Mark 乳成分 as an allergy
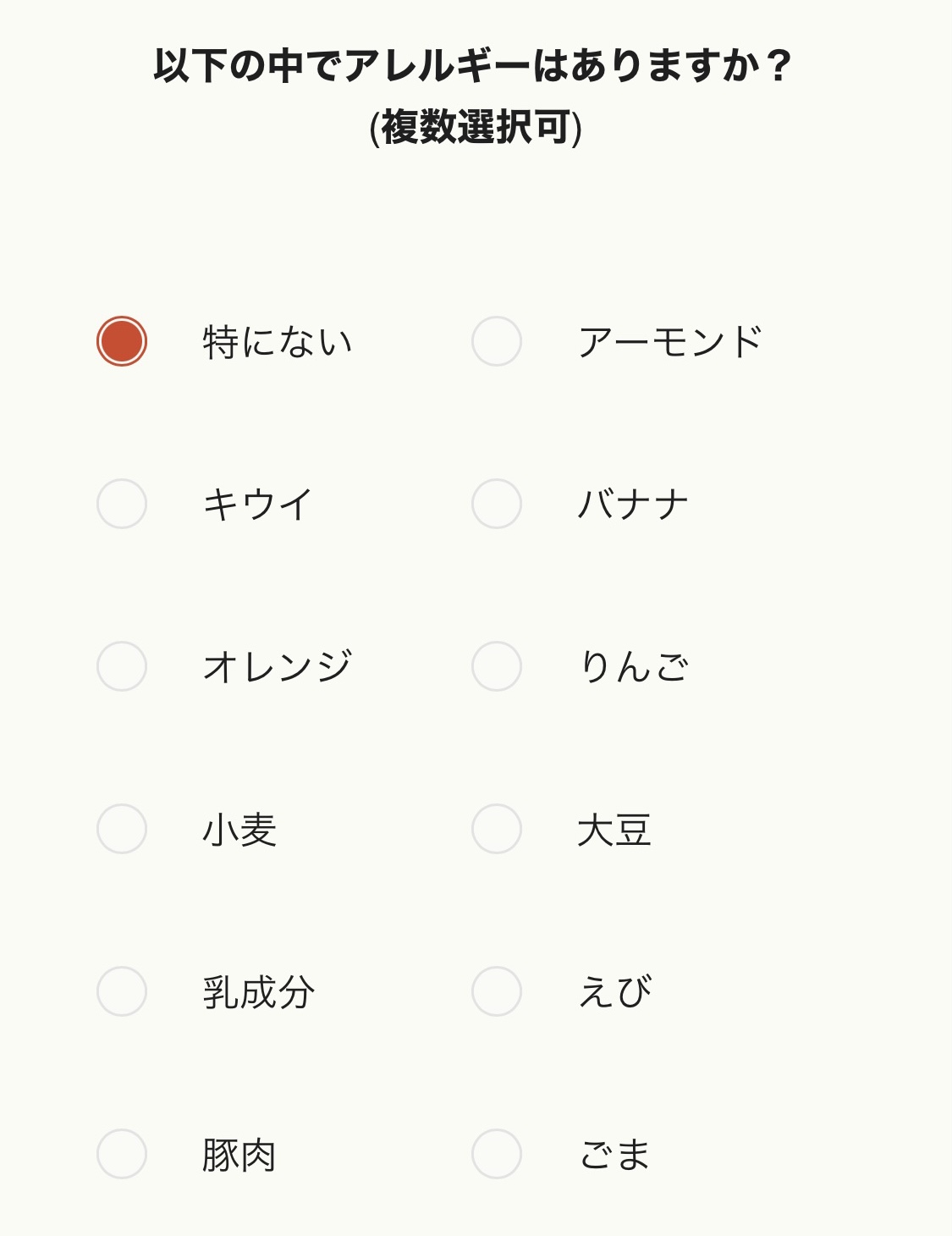 click(122, 991)
